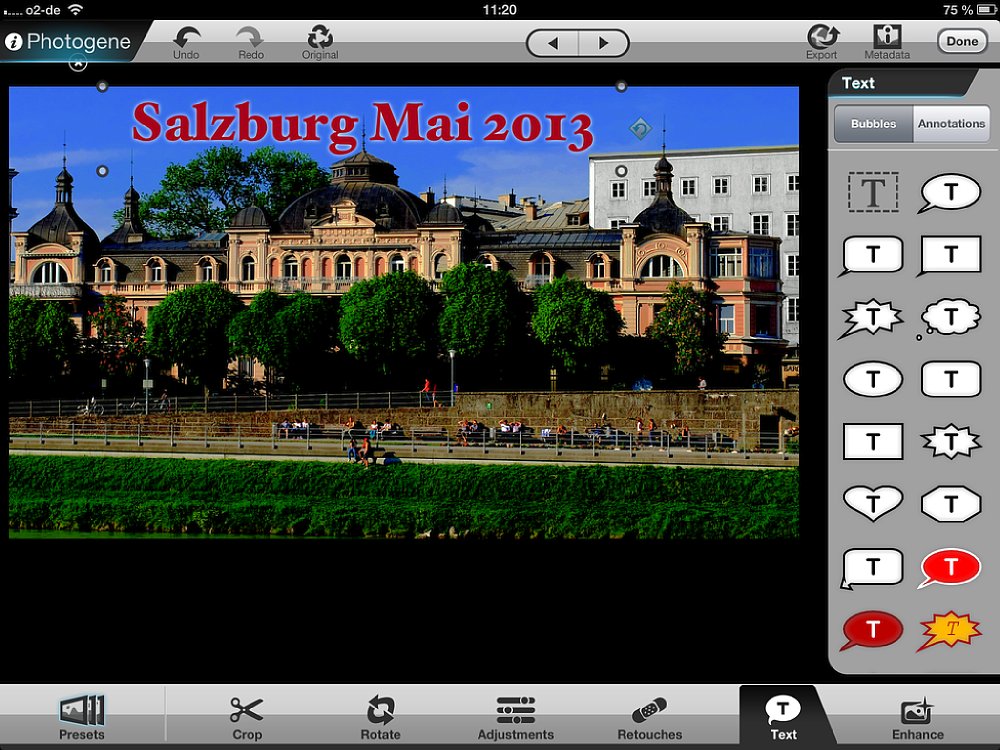
Task: Pick the heart-shaped text bubble
Action: (873, 502)
